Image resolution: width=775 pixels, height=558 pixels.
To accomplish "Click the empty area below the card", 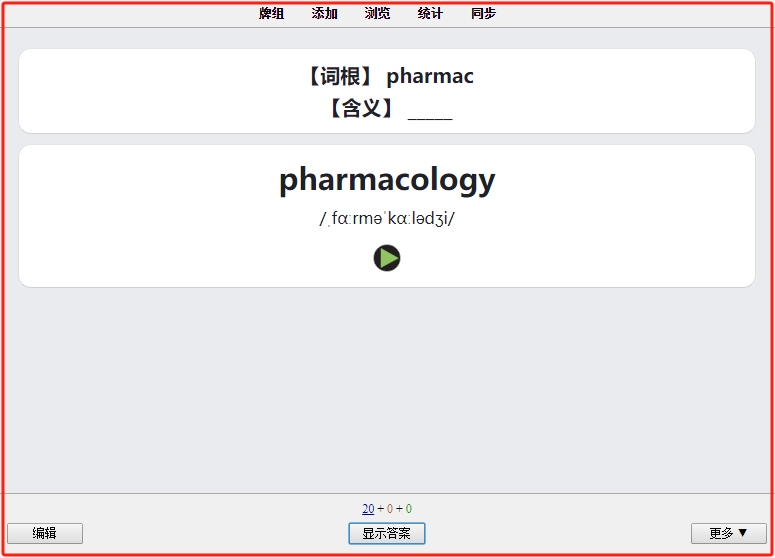I will point(387,389).
